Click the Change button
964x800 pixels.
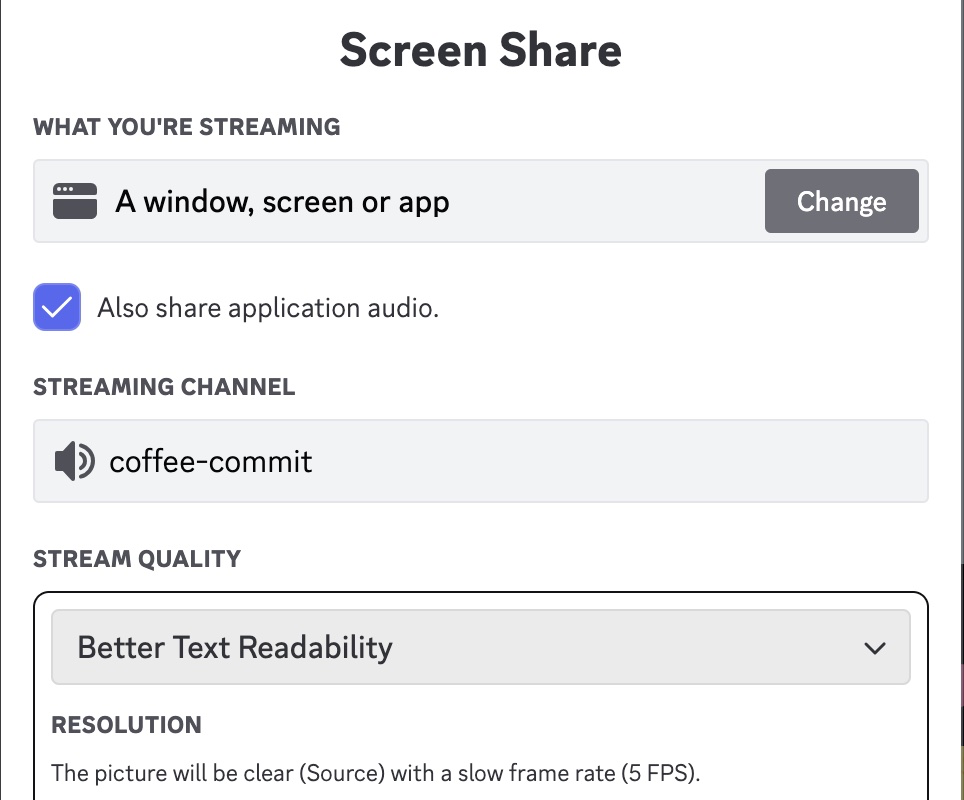841,201
